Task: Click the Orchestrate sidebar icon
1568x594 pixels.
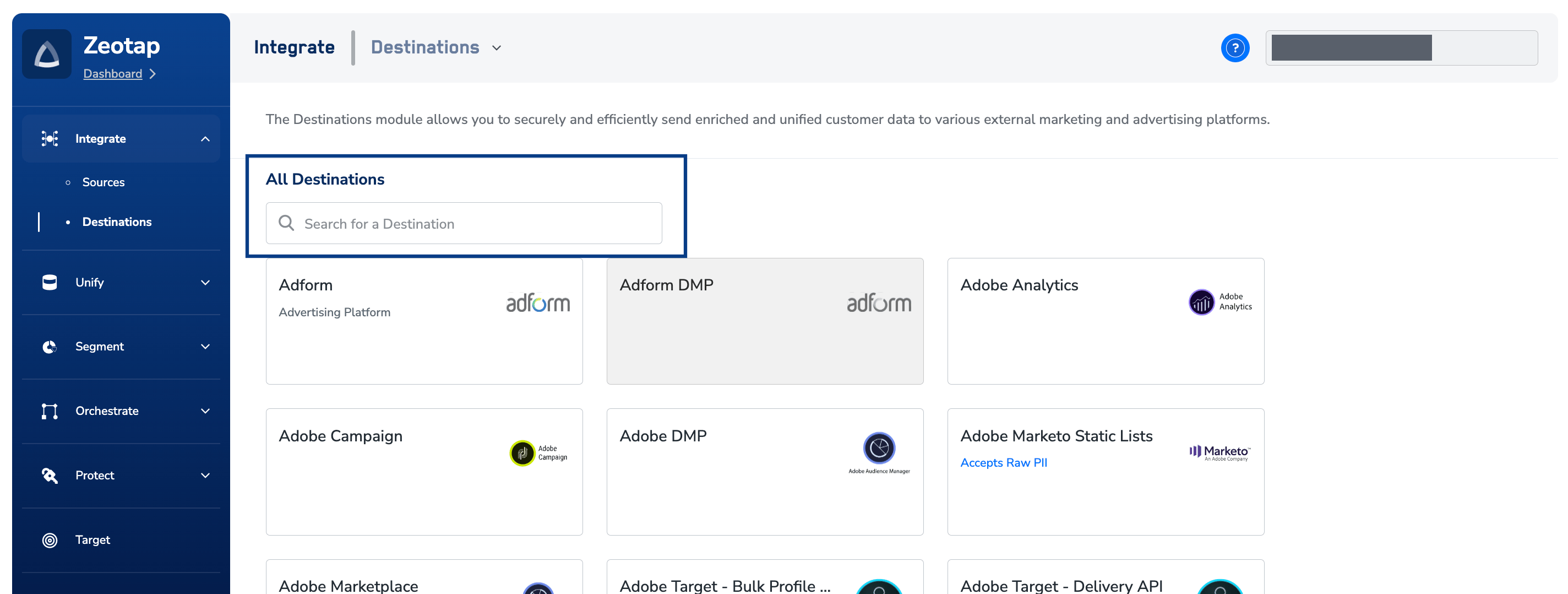Action: [x=50, y=411]
